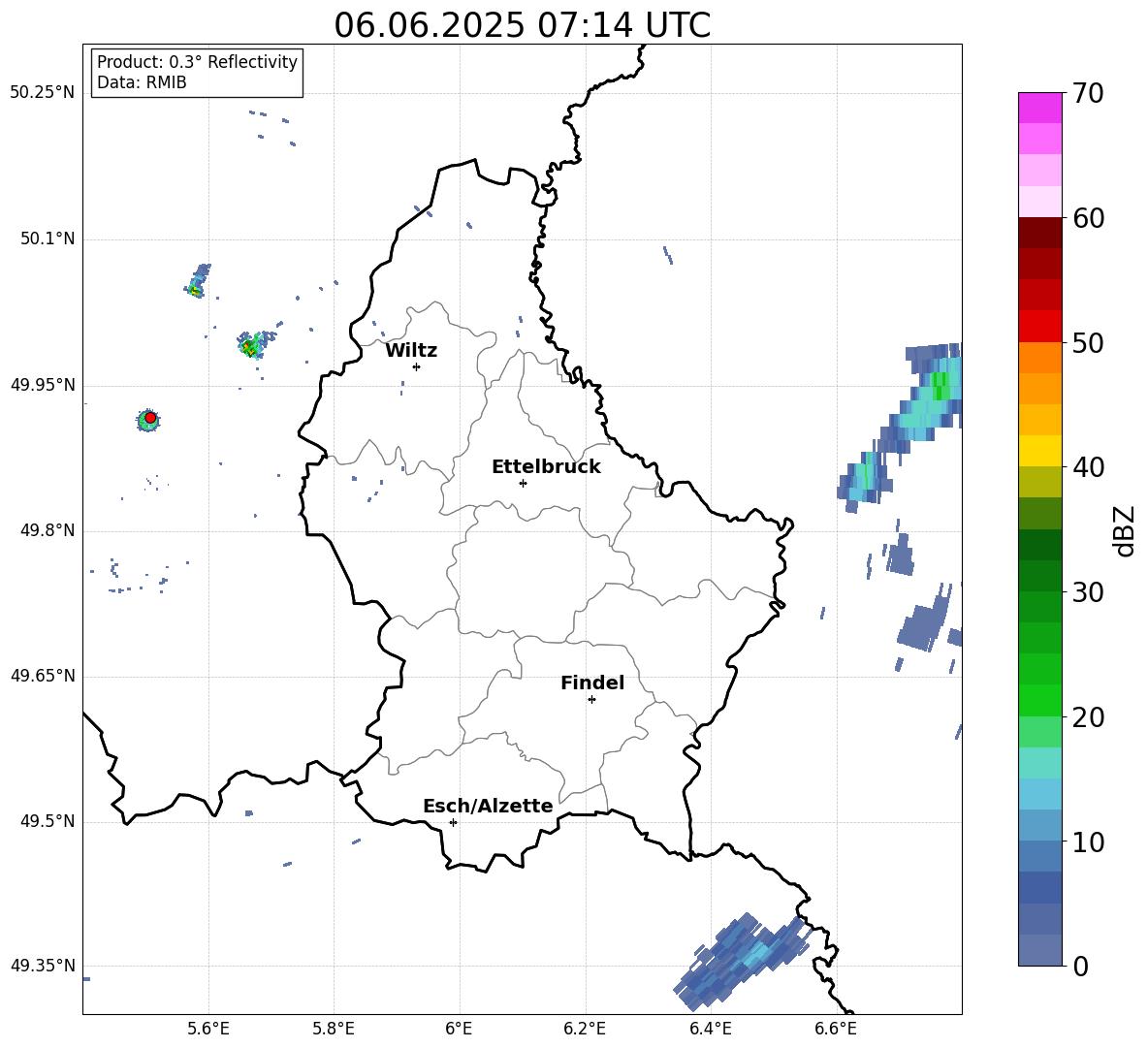
Task: Click the Wiltz station cross marker
Action: coord(416,366)
